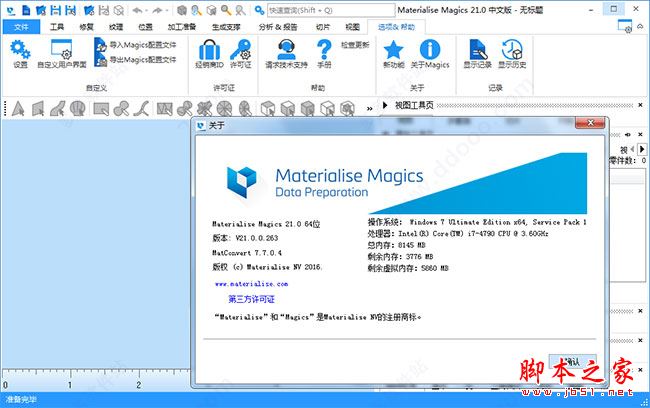This screenshot has width=650, height=408.
Task: Click the 快速查询 quick search field
Action: pyautogui.click(x=331, y=10)
